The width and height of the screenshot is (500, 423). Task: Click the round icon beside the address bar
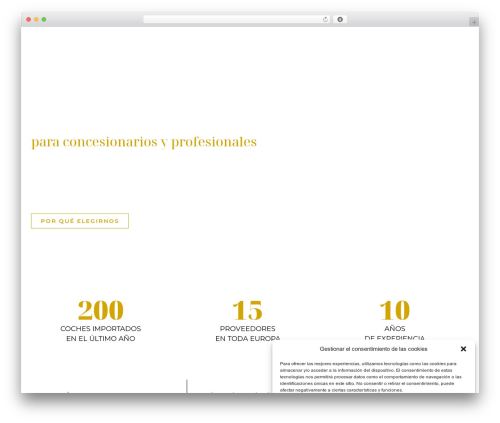(x=340, y=19)
